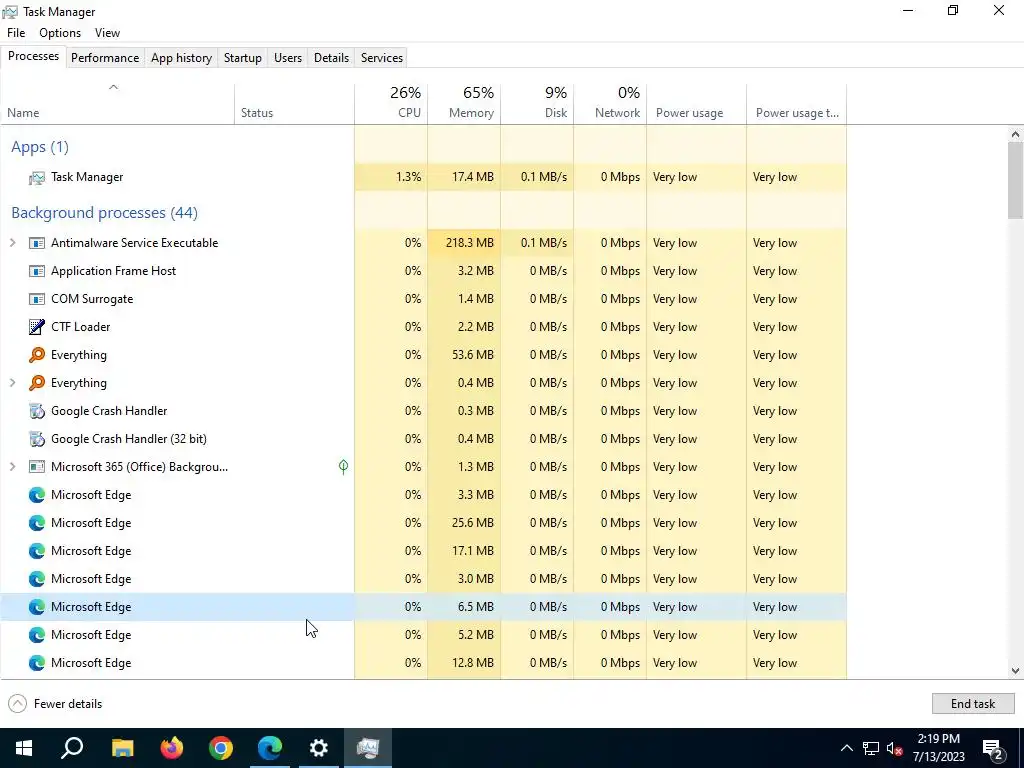Image resolution: width=1024 pixels, height=768 pixels.
Task: Click the End task button
Action: pyautogui.click(x=973, y=704)
